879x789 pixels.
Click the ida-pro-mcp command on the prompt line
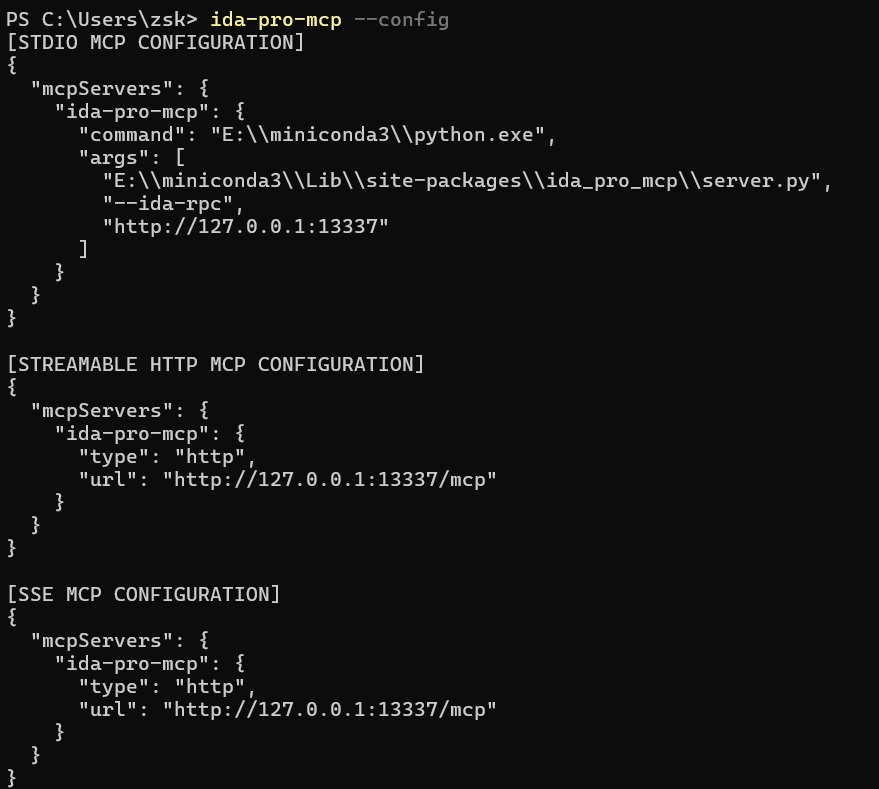coord(276,19)
